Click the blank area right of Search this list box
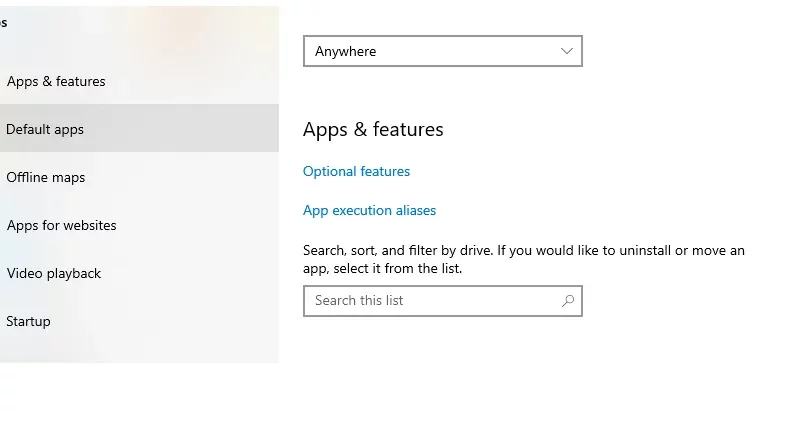This screenshot has width=800, height=422. click(689, 301)
